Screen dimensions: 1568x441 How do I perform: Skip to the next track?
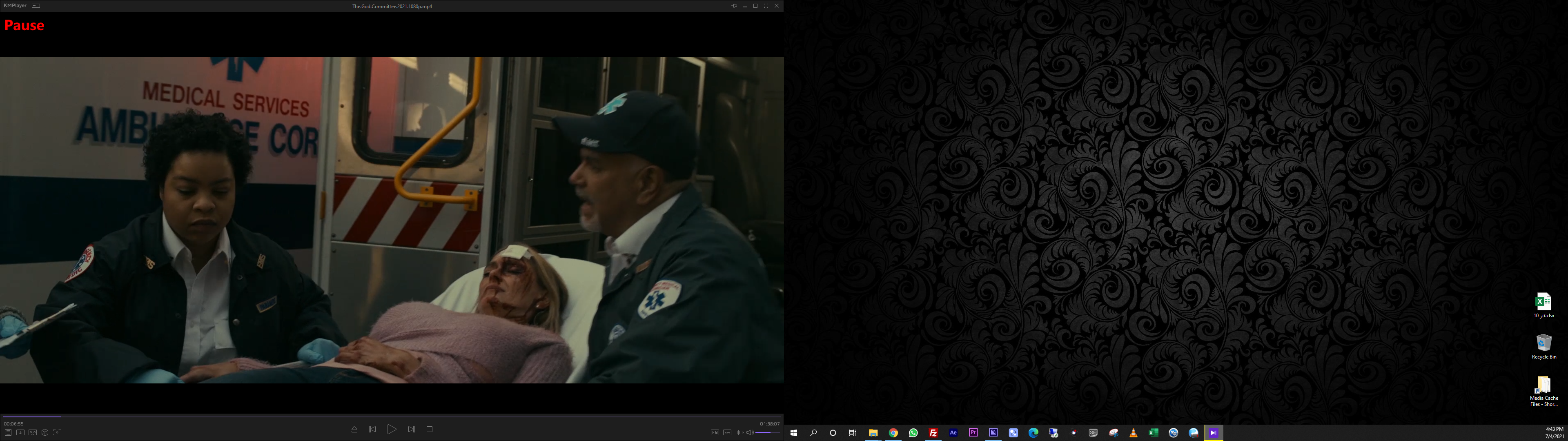412,430
